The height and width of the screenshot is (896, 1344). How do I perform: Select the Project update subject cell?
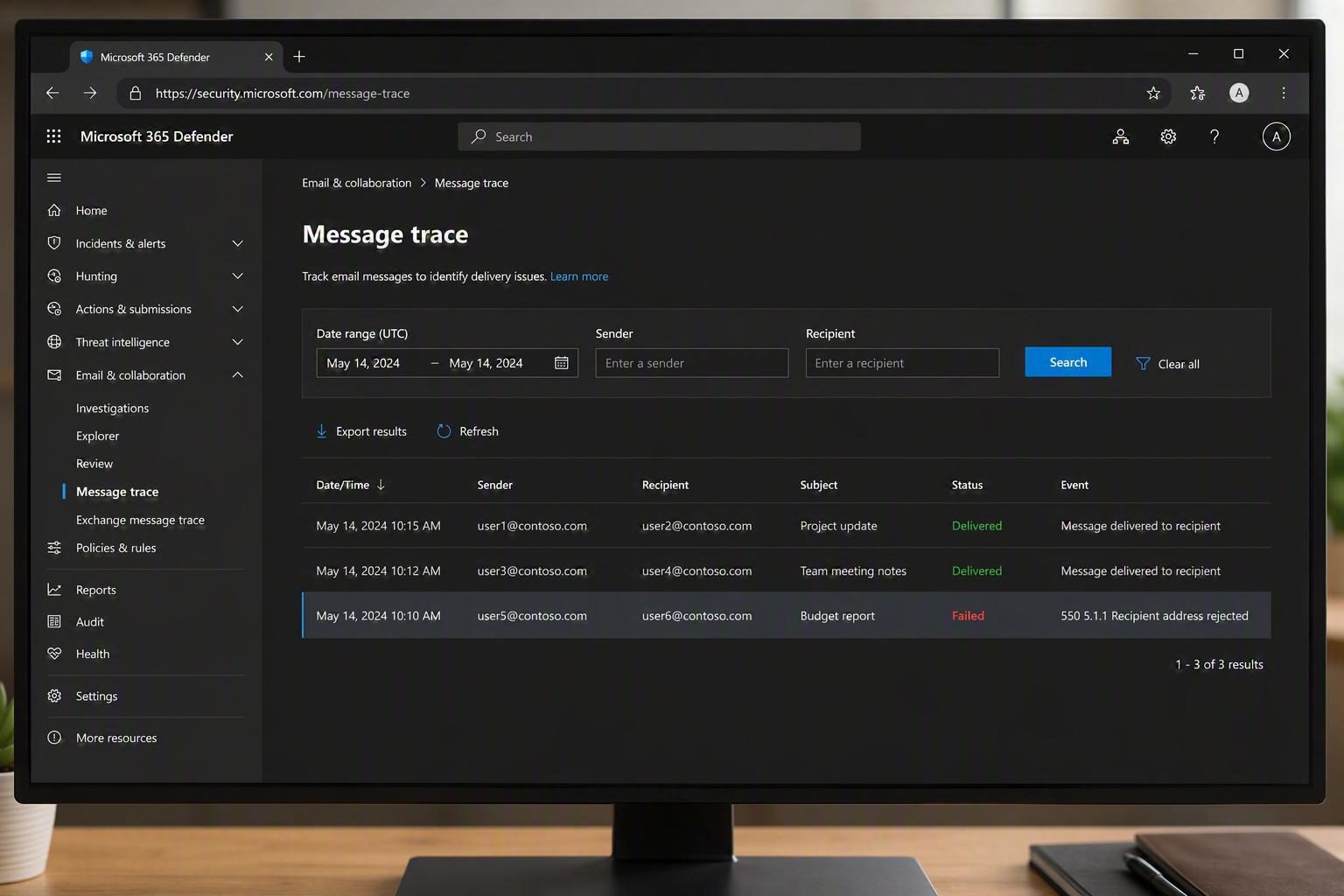(838, 526)
